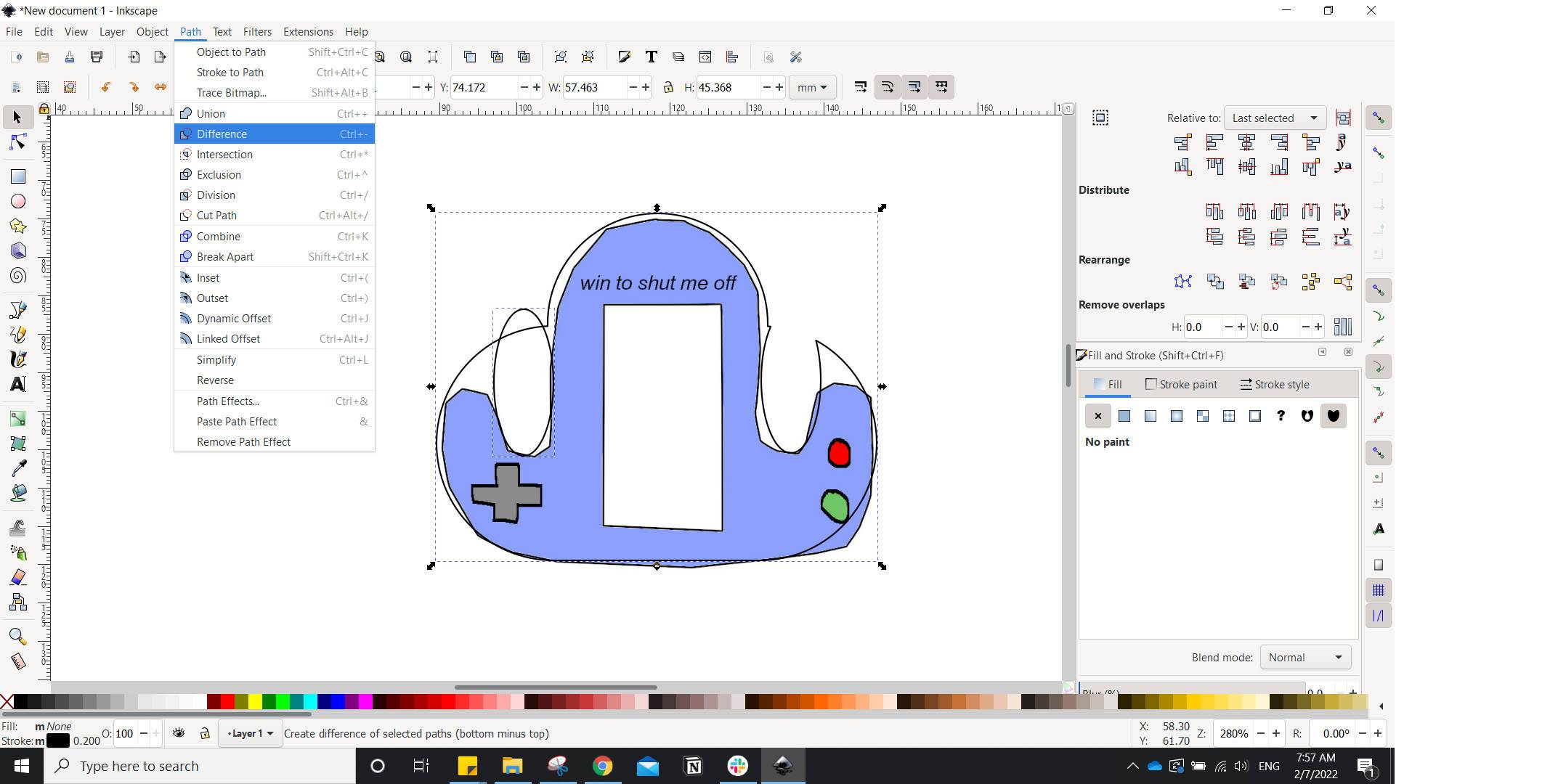
Task: Click the Flat color fill button
Action: click(1124, 416)
